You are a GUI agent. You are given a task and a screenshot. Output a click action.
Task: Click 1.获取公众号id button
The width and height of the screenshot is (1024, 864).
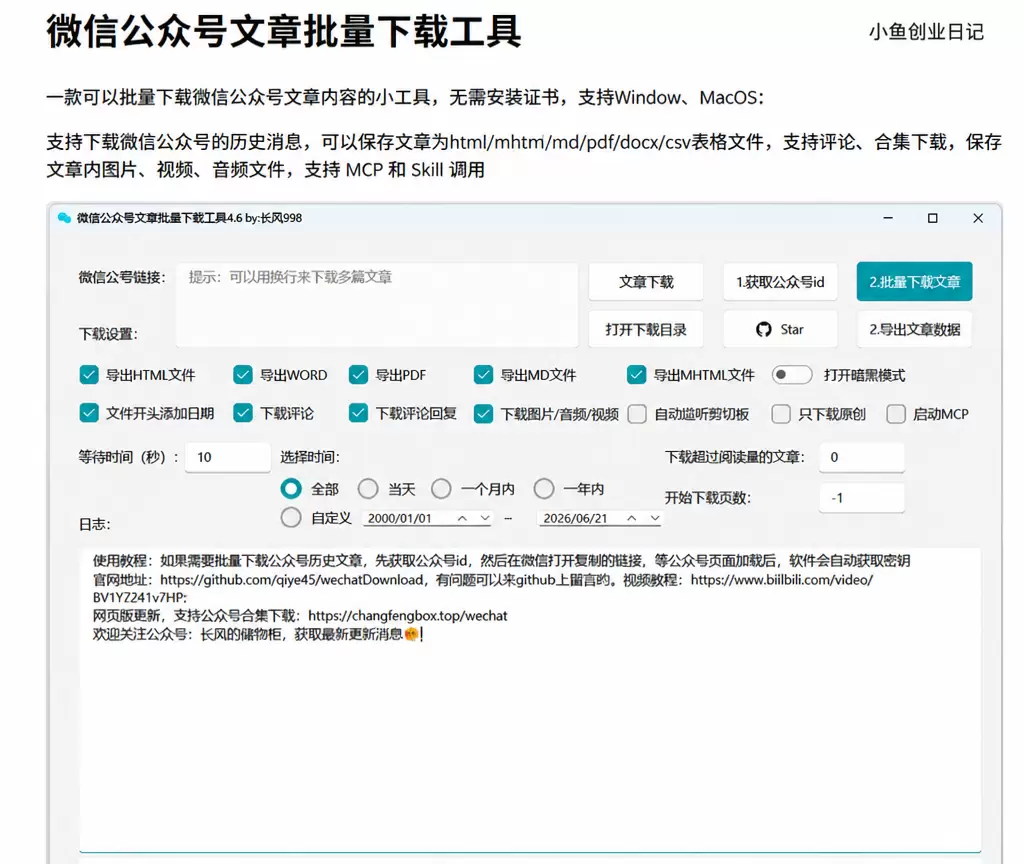coord(780,281)
